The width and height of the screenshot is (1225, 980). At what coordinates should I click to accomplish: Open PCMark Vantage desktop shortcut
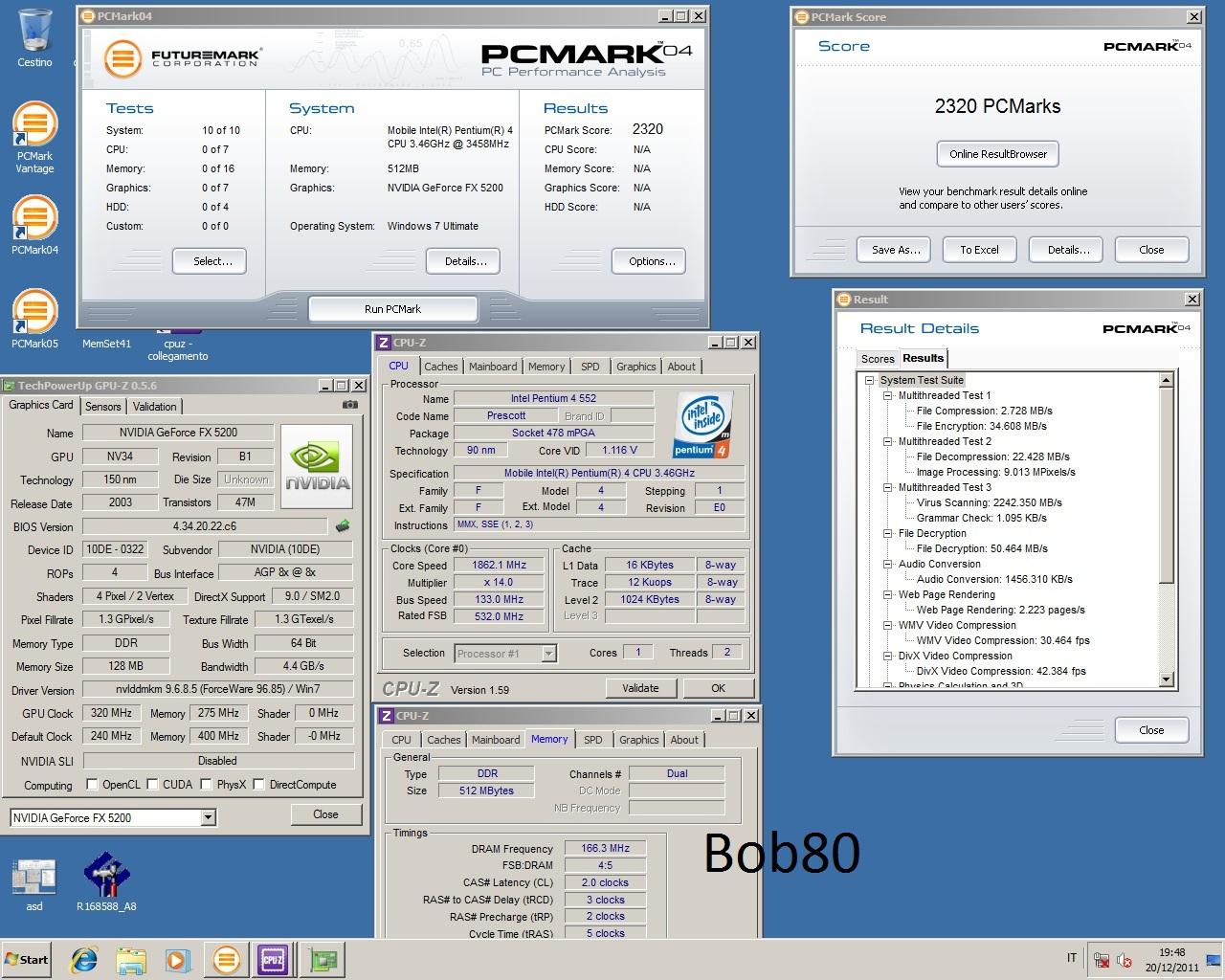point(34,138)
